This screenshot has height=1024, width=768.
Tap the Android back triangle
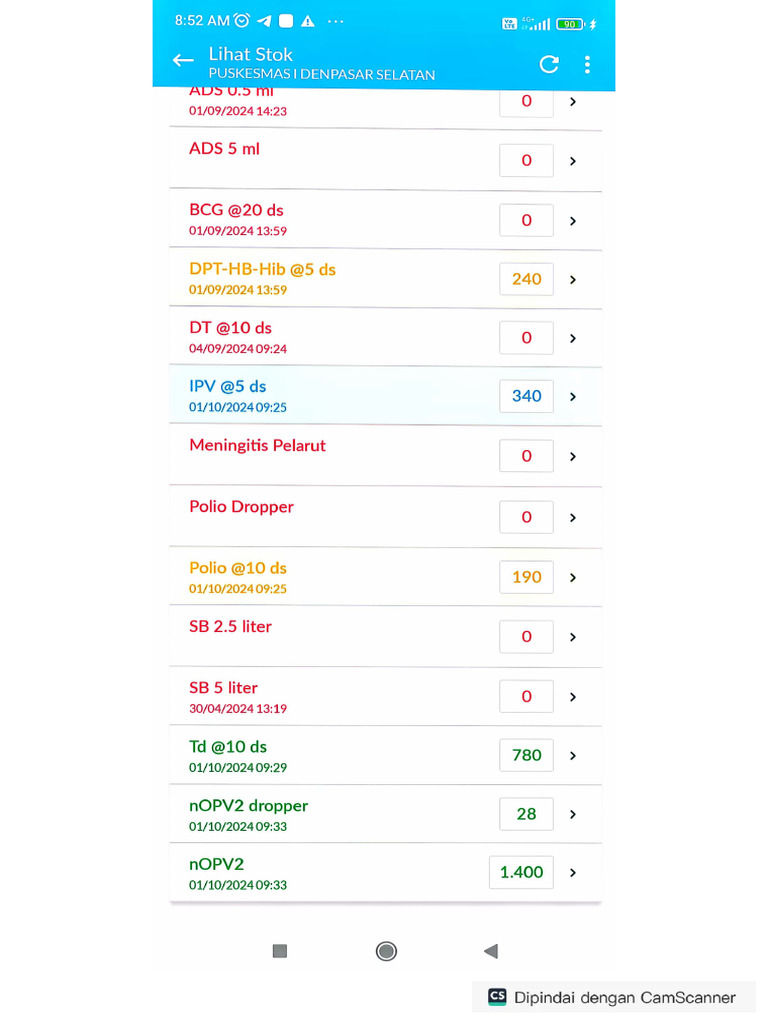tap(490, 951)
